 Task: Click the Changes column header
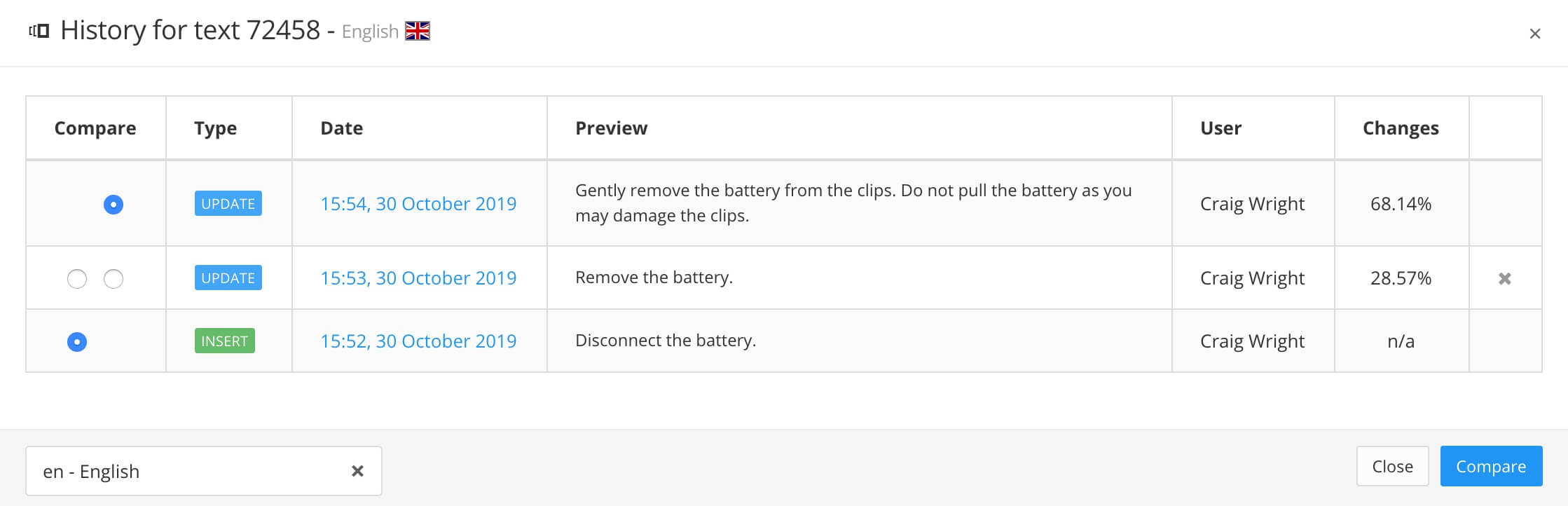pyautogui.click(x=1401, y=128)
